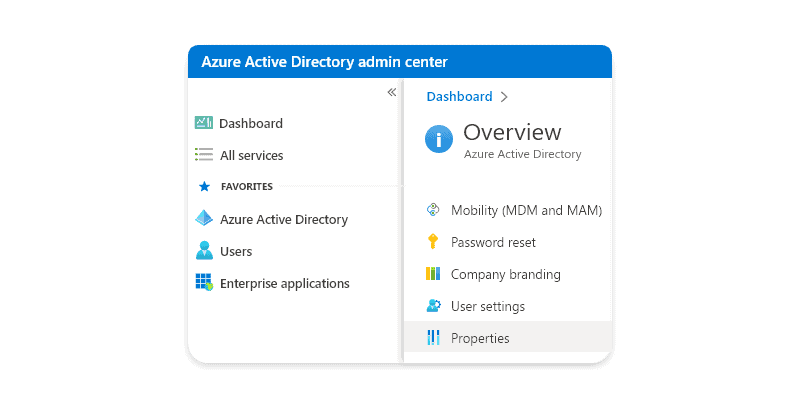
Task: Click the FAVORITES section label
Action: (x=247, y=187)
